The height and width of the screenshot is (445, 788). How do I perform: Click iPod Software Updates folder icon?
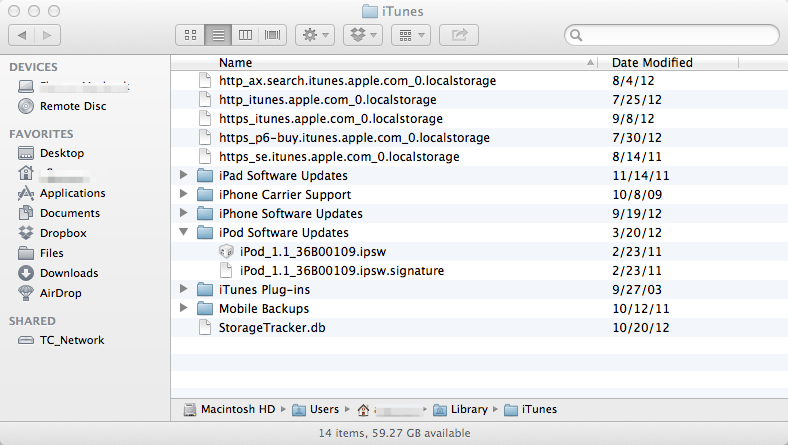(x=205, y=232)
